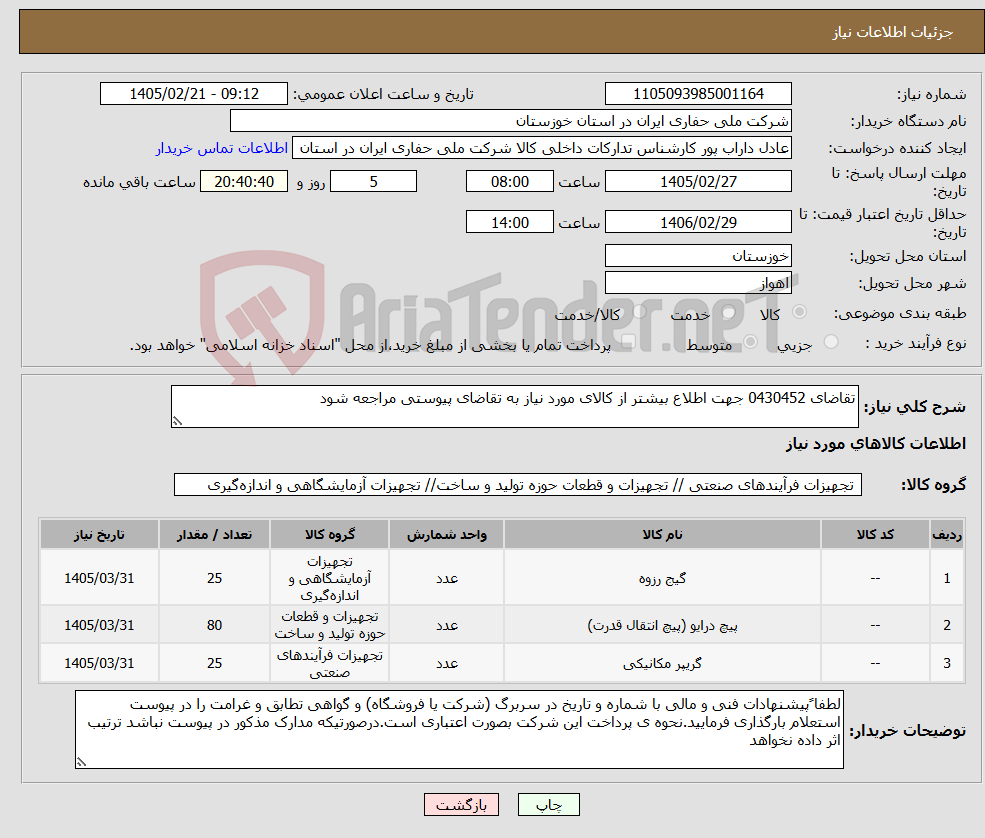Click the نام کالا column header
985x838 pixels.
[x=662, y=535]
